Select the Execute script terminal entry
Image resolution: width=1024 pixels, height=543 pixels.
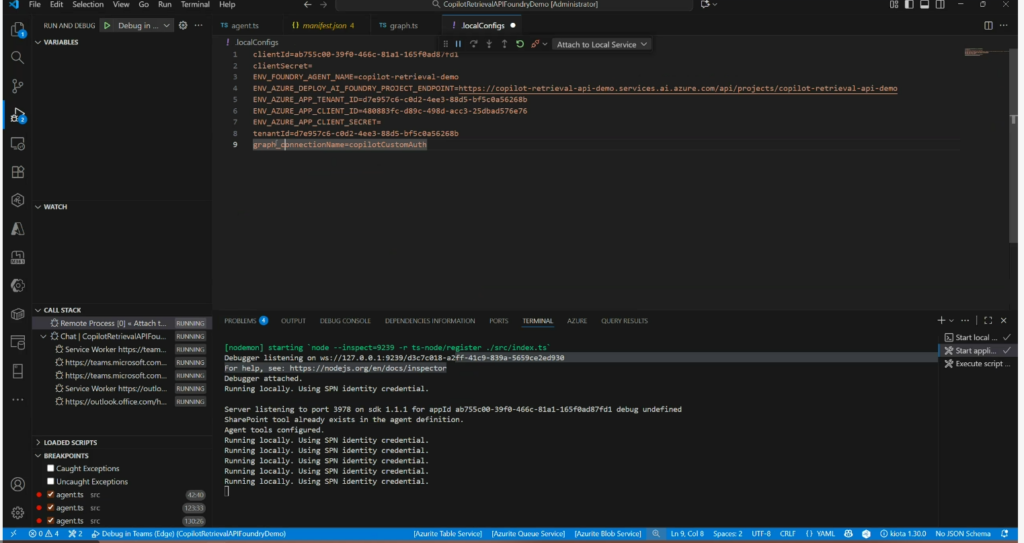(x=980, y=363)
